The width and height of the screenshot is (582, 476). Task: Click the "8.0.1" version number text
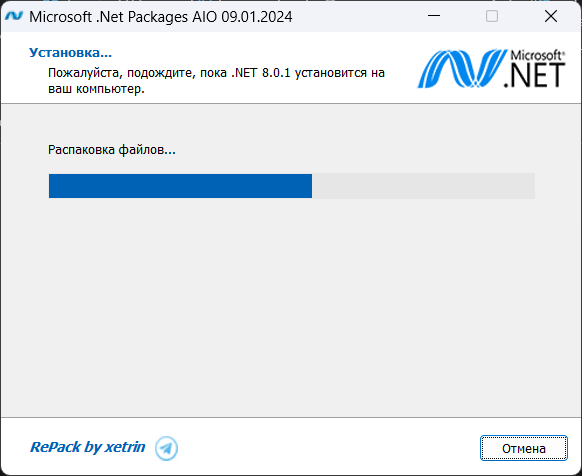[276, 73]
